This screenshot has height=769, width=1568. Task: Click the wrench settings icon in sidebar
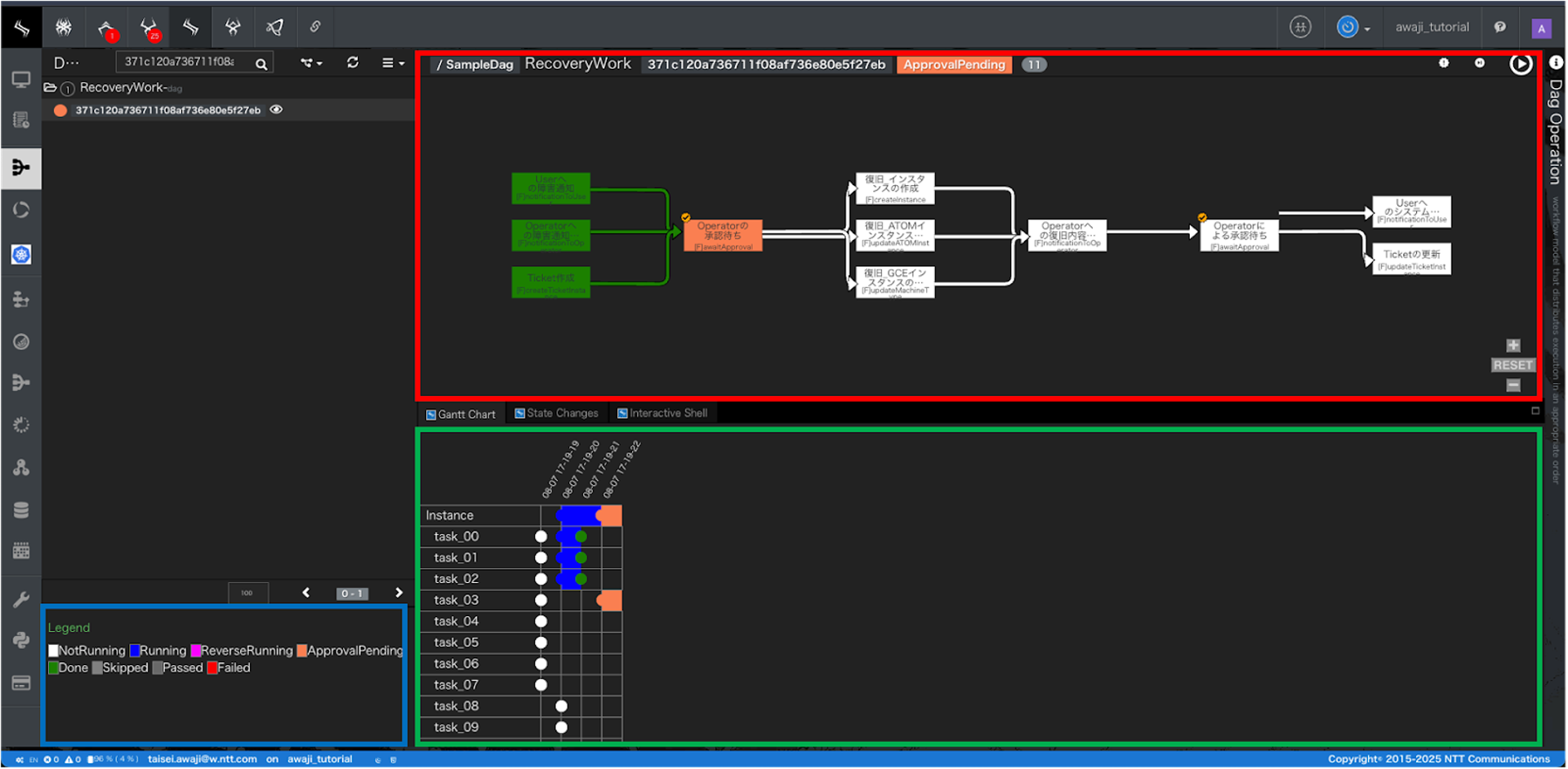(21, 600)
